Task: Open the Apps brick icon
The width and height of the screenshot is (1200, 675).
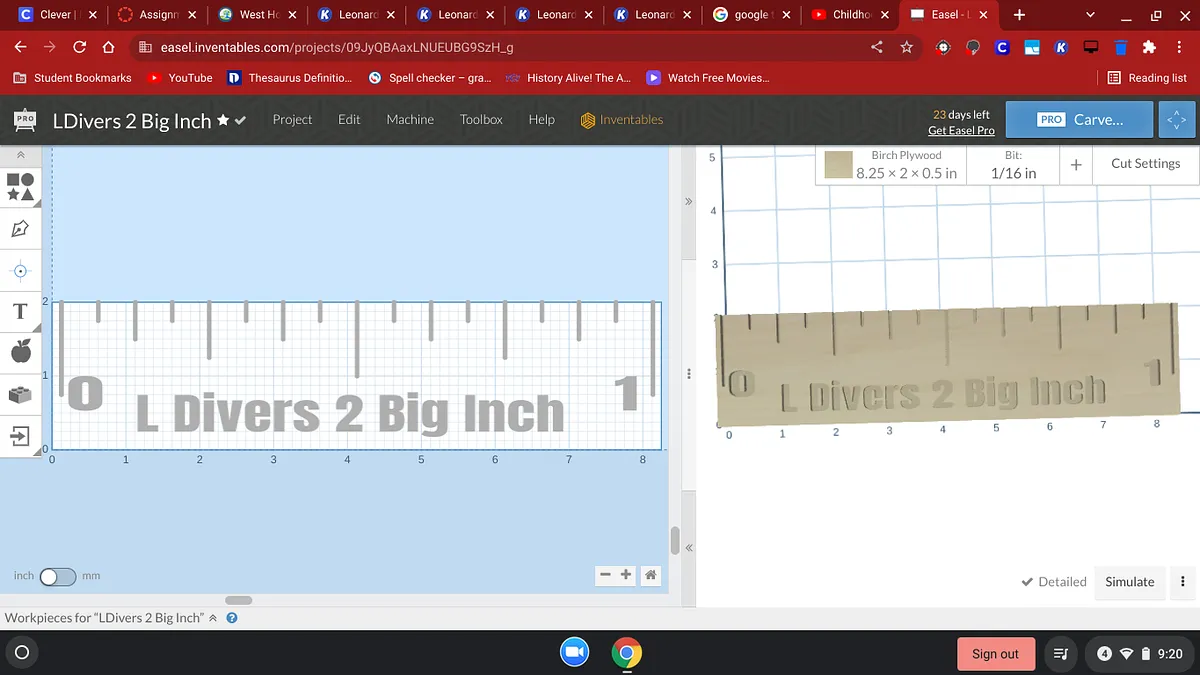Action: (21, 394)
